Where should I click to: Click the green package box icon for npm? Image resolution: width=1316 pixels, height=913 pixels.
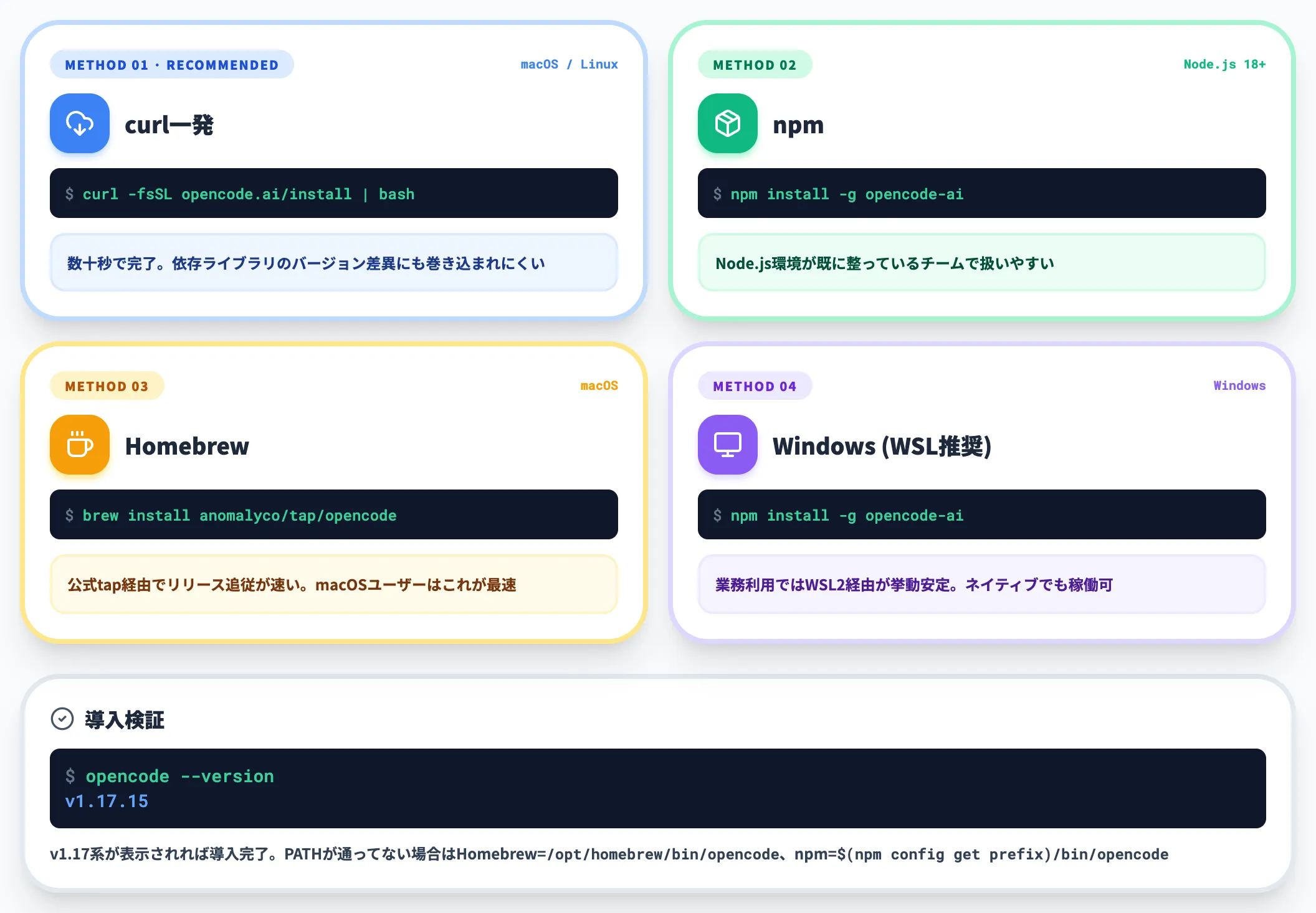(728, 123)
